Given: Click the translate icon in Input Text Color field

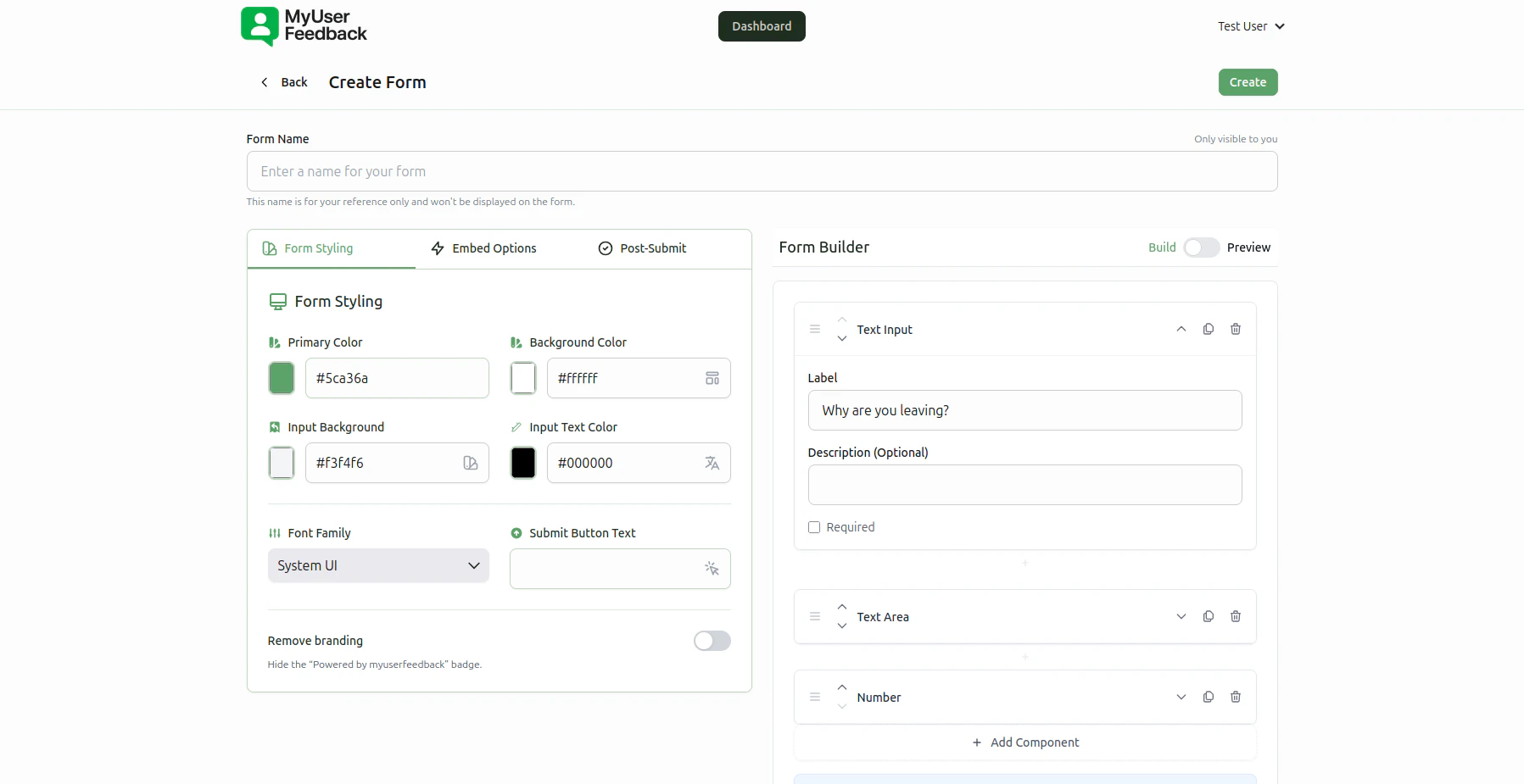Looking at the screenshot, I should (x=712, y=463).
